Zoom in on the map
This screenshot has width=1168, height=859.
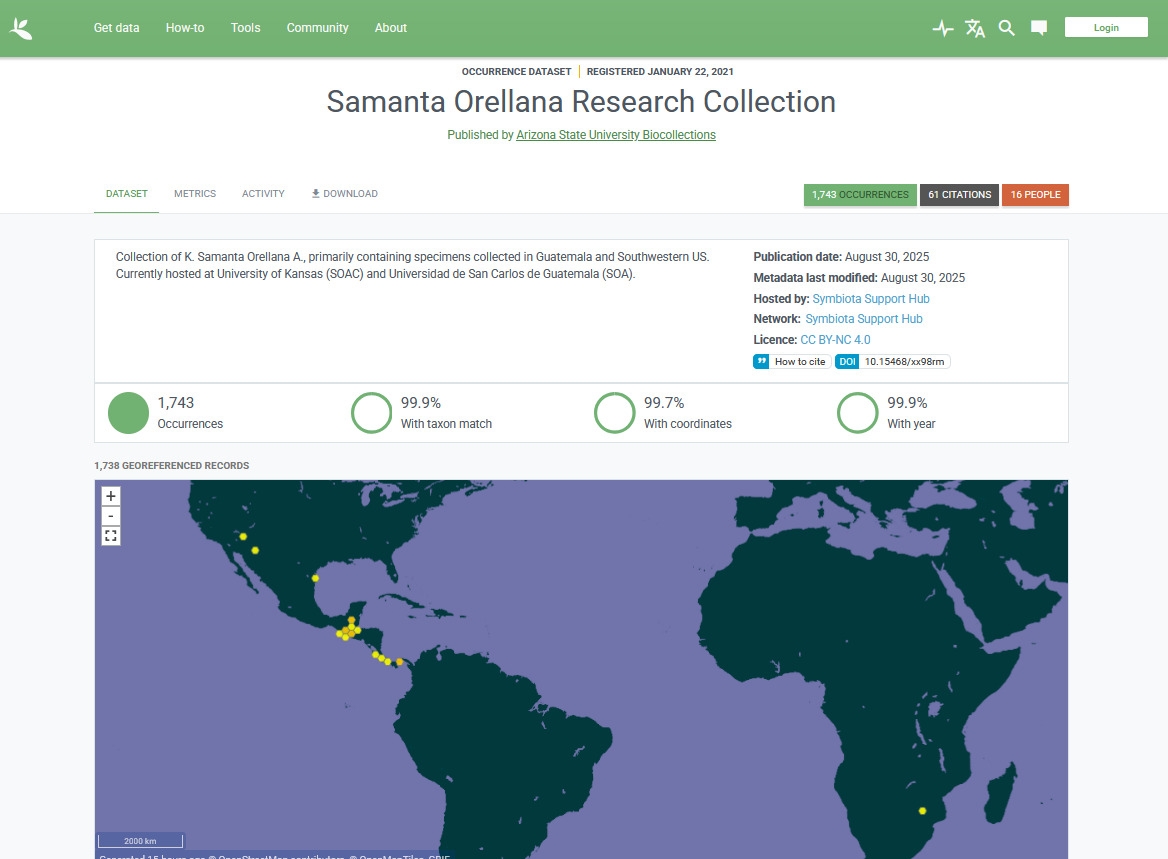[111, 496]
